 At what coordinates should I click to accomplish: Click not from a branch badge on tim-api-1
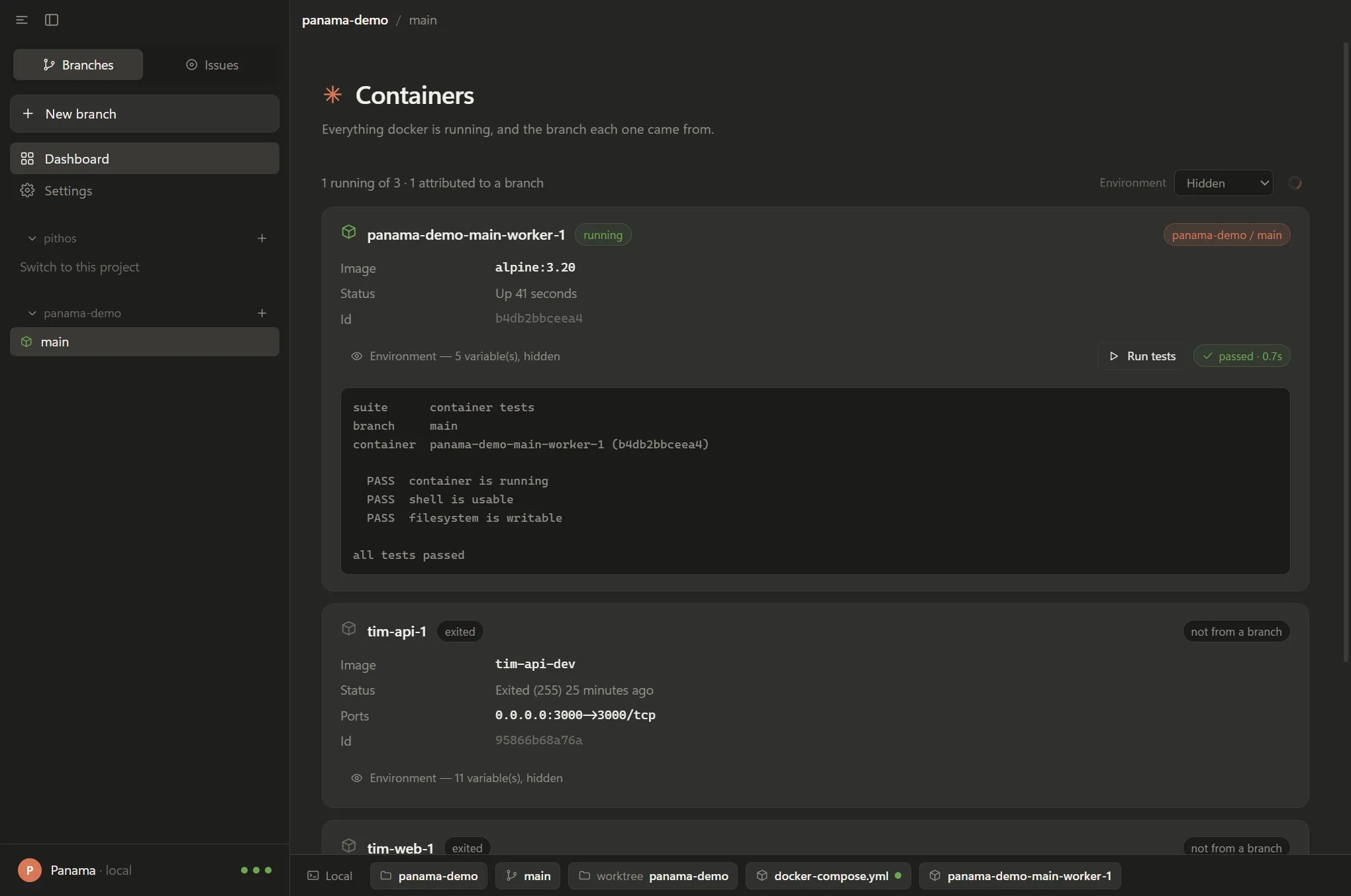(1236, 632)
